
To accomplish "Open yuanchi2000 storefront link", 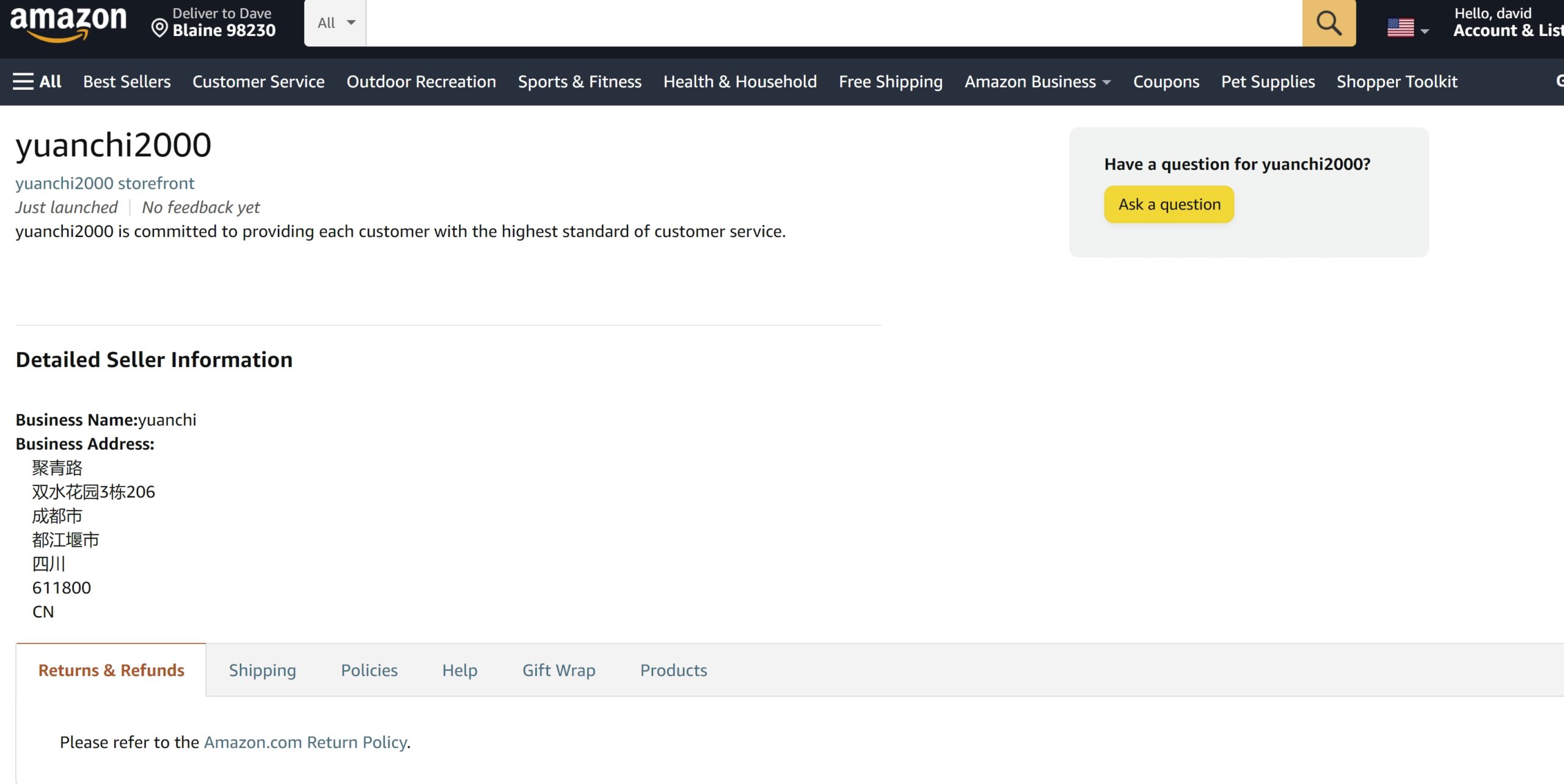I will [104, 183].
